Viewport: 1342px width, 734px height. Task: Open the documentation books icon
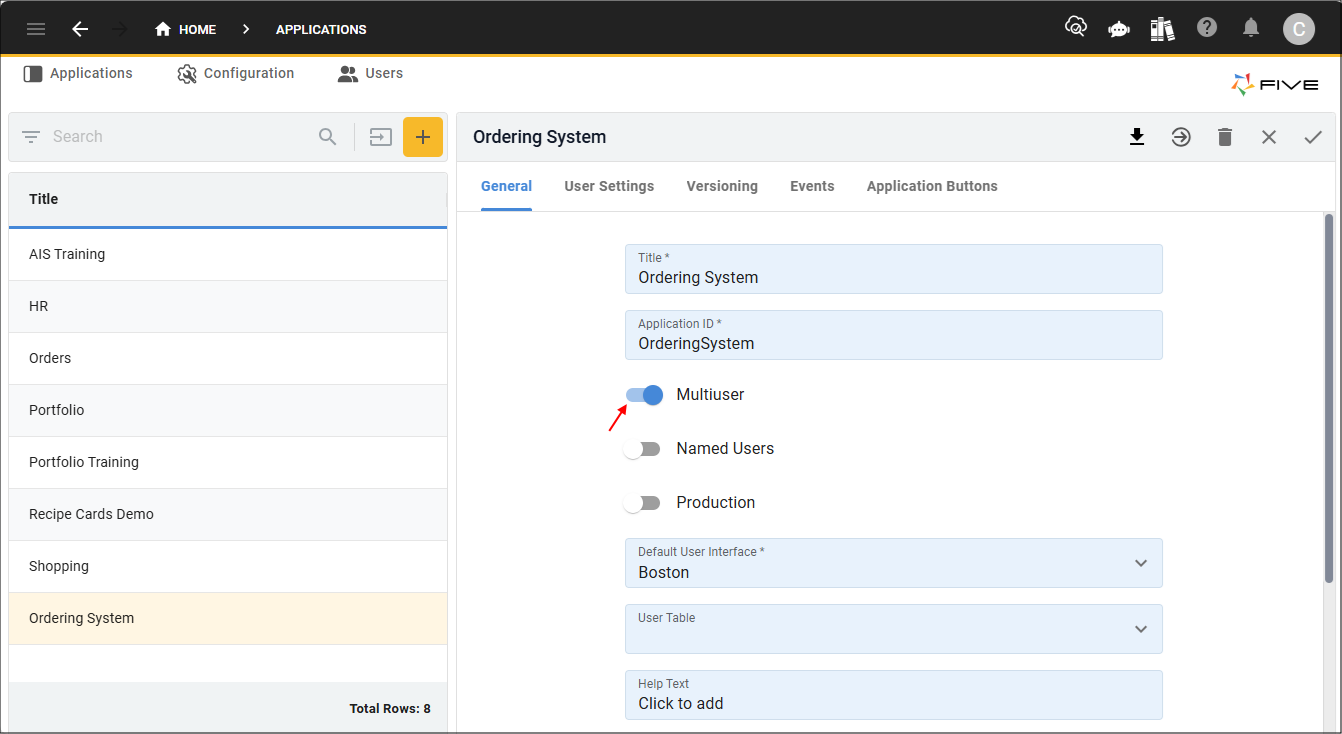tap(1162, 28)
